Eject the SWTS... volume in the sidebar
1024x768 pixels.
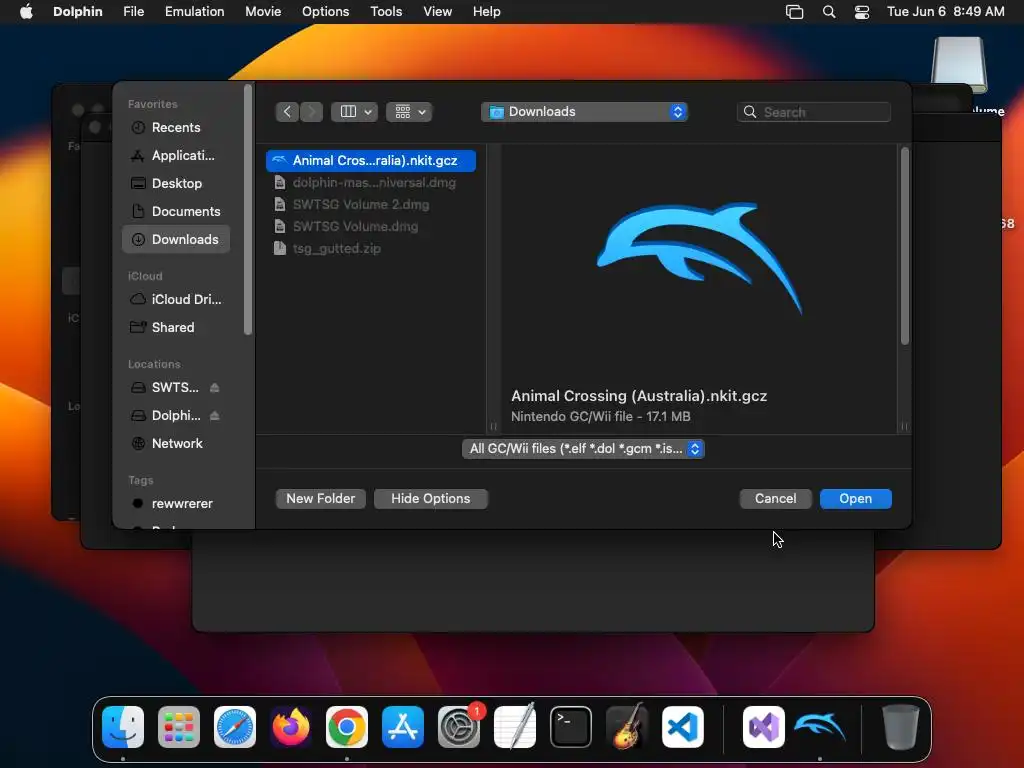(214, 388)
